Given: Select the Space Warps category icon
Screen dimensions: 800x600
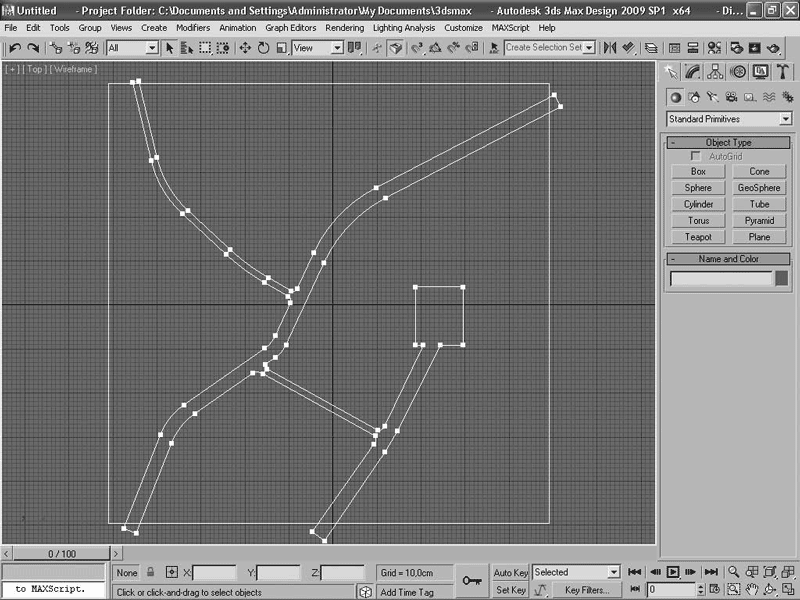Looking at the screenshot, I should (769, 97).
